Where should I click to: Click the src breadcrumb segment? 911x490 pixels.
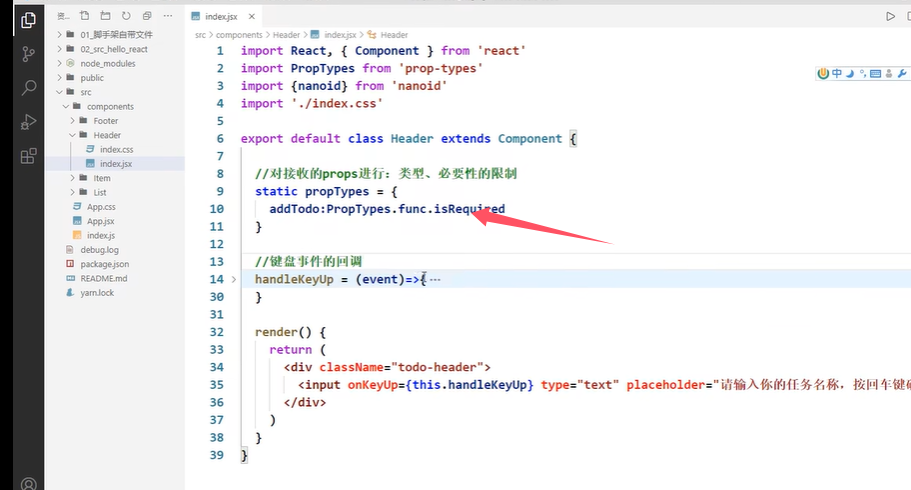[200, 35]
